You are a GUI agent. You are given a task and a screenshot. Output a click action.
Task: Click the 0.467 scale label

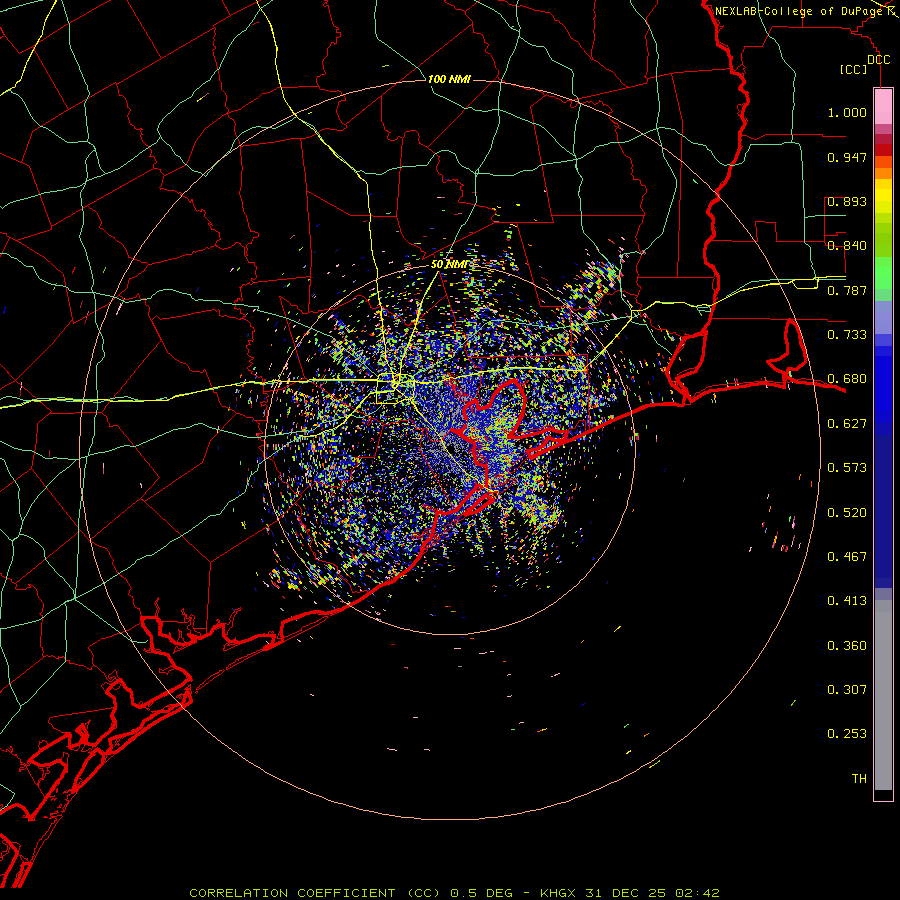point(847,557)
